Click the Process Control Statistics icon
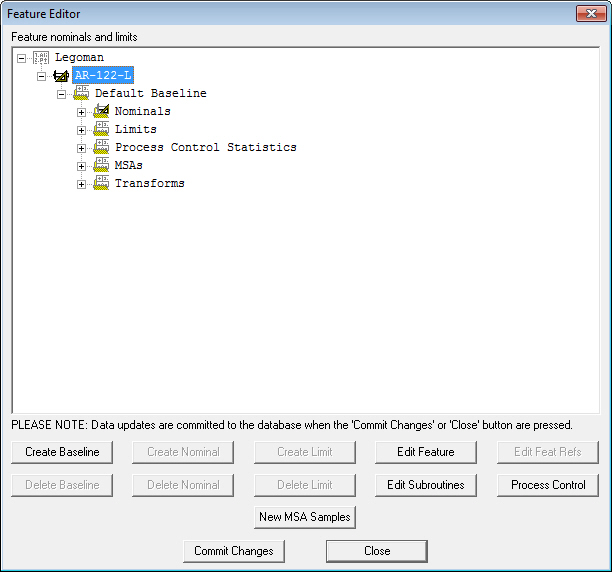 click(x=101, y=148)
